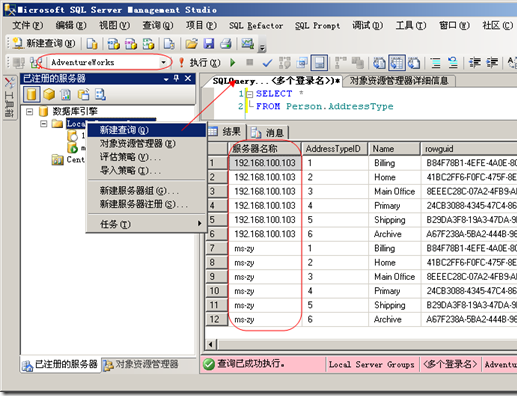Toggle Results to Grid toolbar button

[397, 62]
